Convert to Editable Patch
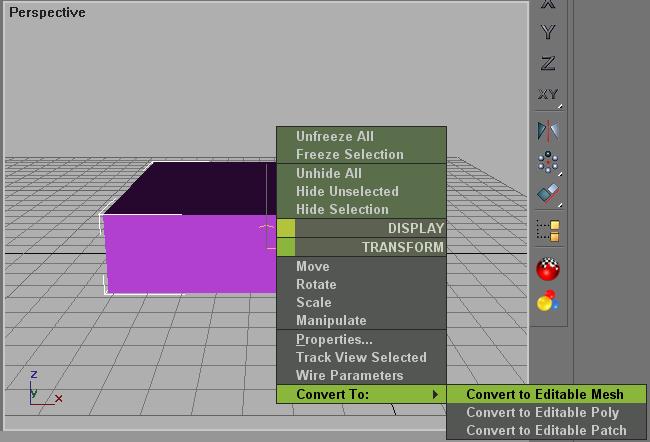Screen dimensions: 650x442 pyautogui.click(x=546, y=430)
